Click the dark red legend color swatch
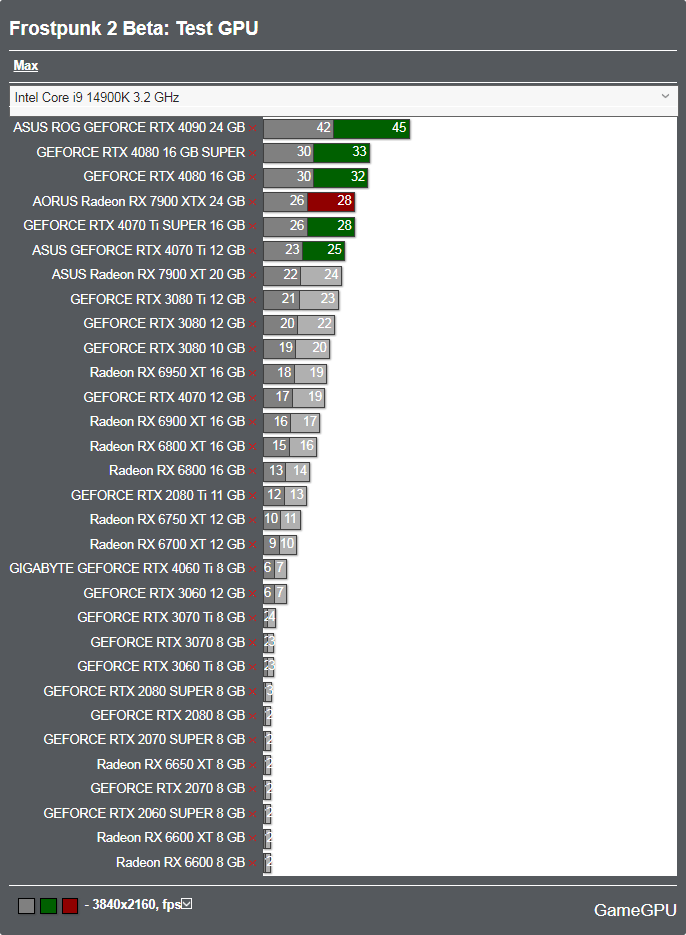Screen dimensions: 686x935 (70, 906)
